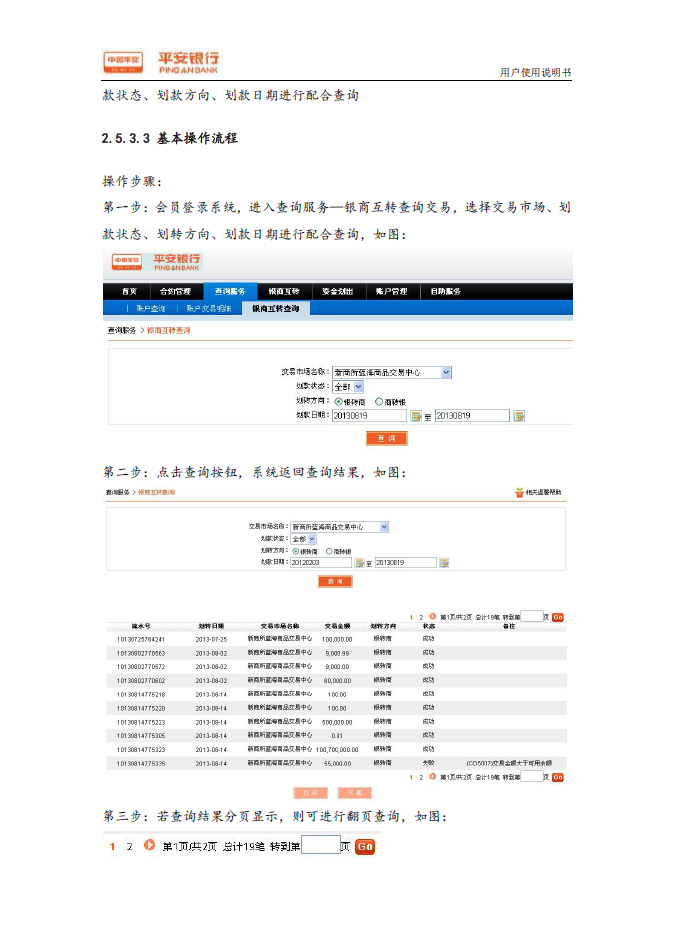Image resolution: width=673 pixels, height=951 pixels.
Task: Open calendar picker beside the 20120203 date field
Action: point(360,563)
